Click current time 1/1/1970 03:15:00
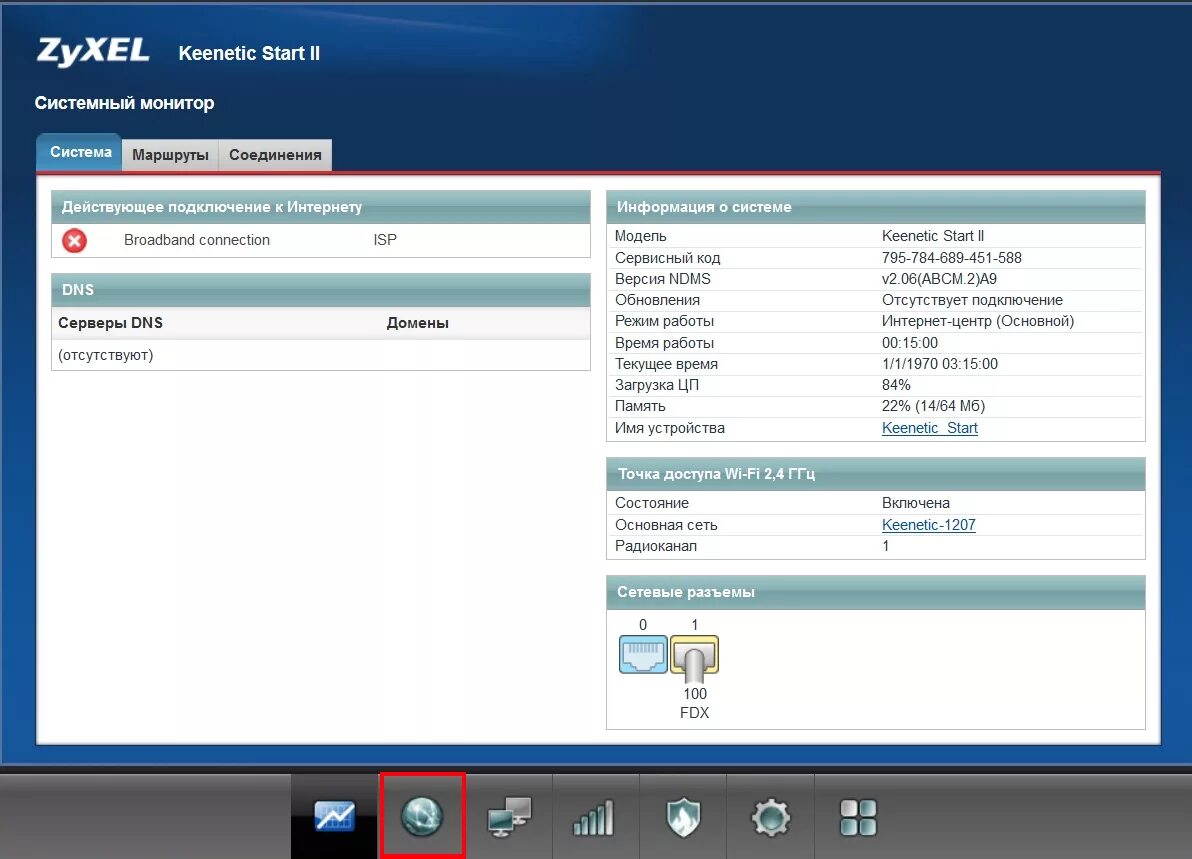Viewport: 1192px width, 859px height. pos(940,363)
